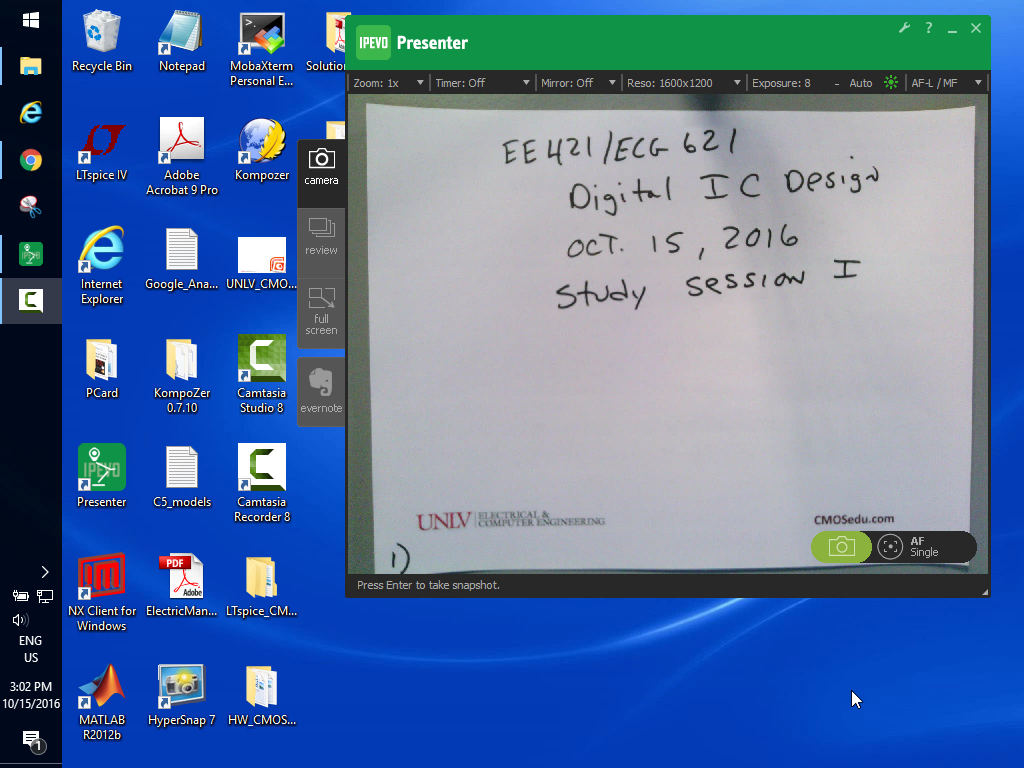Change ENG US input language
The image size is (1024, 768).
pos(31,649)
